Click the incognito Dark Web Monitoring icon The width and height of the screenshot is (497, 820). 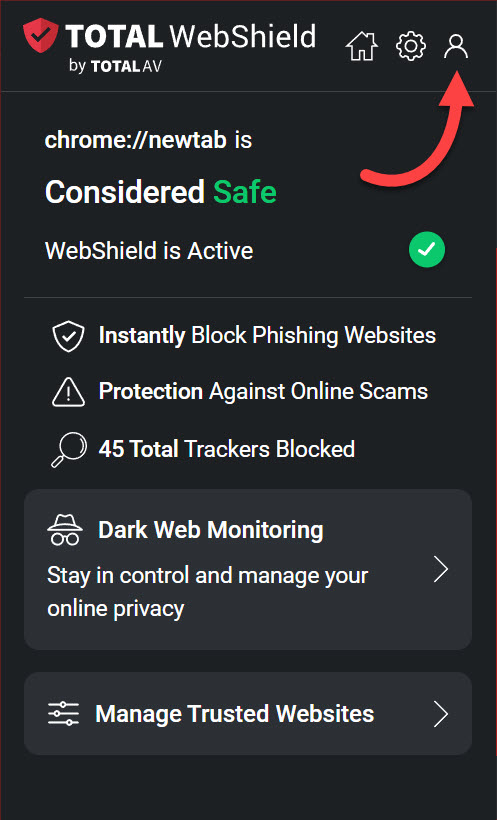tap(65, 530)
